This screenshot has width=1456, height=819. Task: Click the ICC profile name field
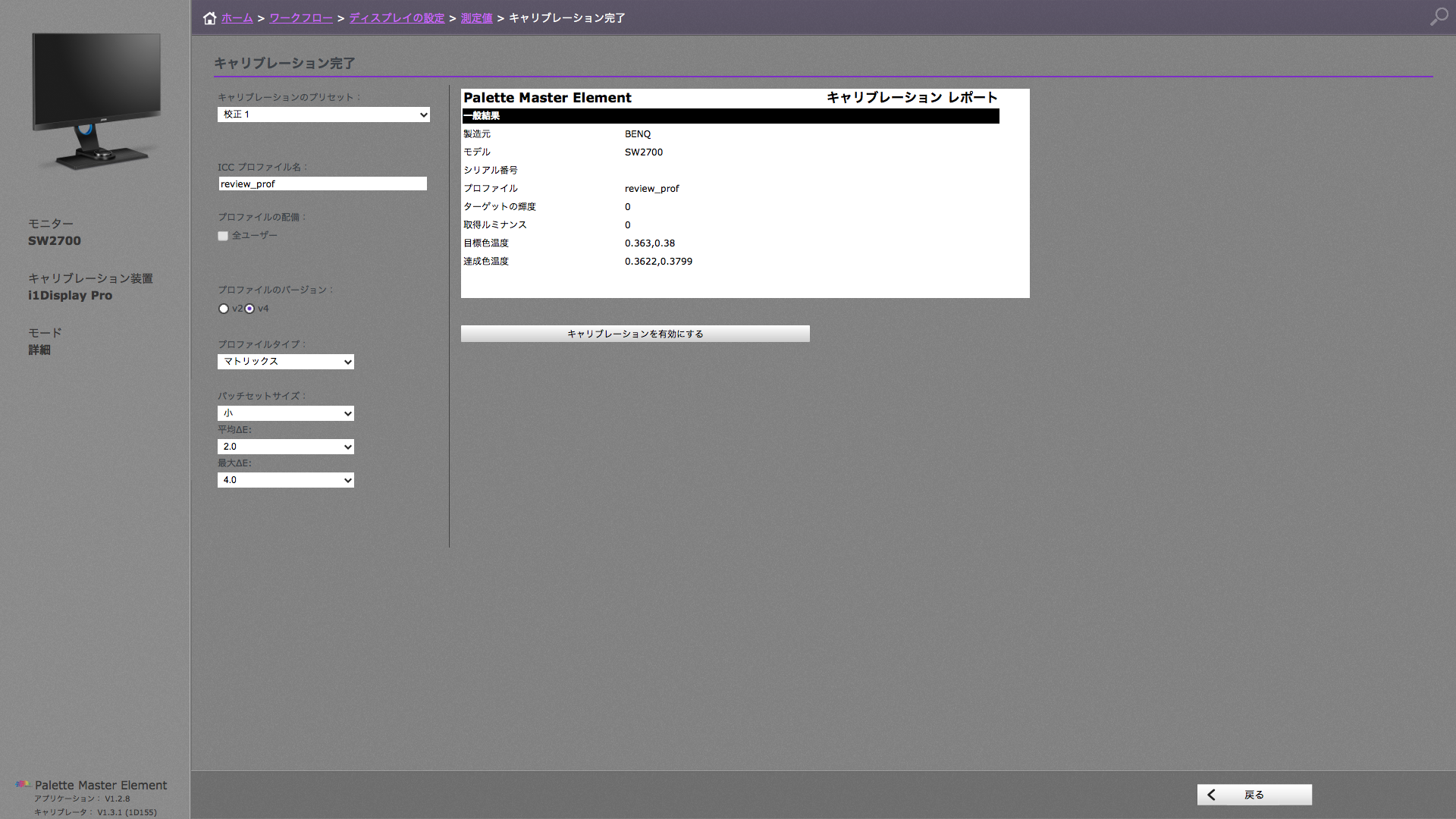(323, 184)
